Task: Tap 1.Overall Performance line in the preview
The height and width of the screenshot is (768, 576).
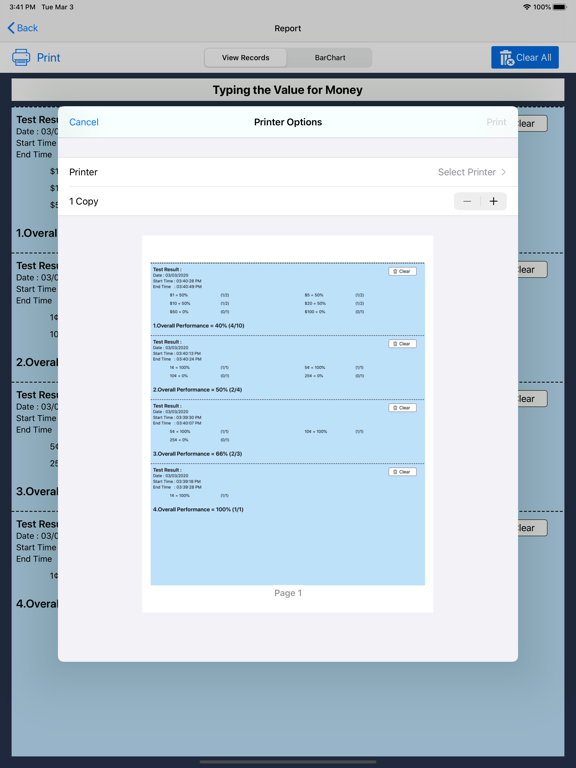Action: pyautogui.click(x=198, y=325)
